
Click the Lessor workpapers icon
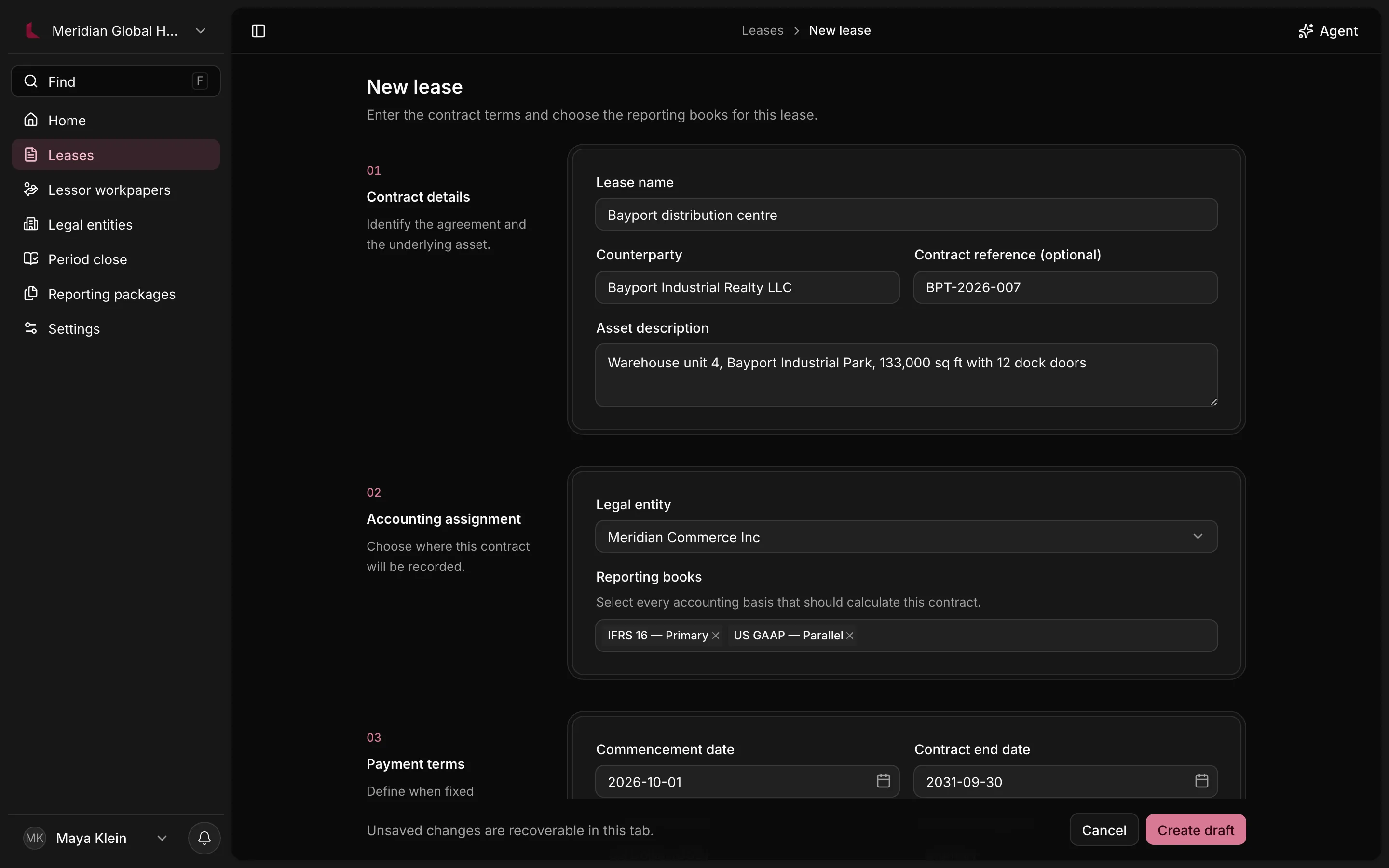(x=31, y=190)
